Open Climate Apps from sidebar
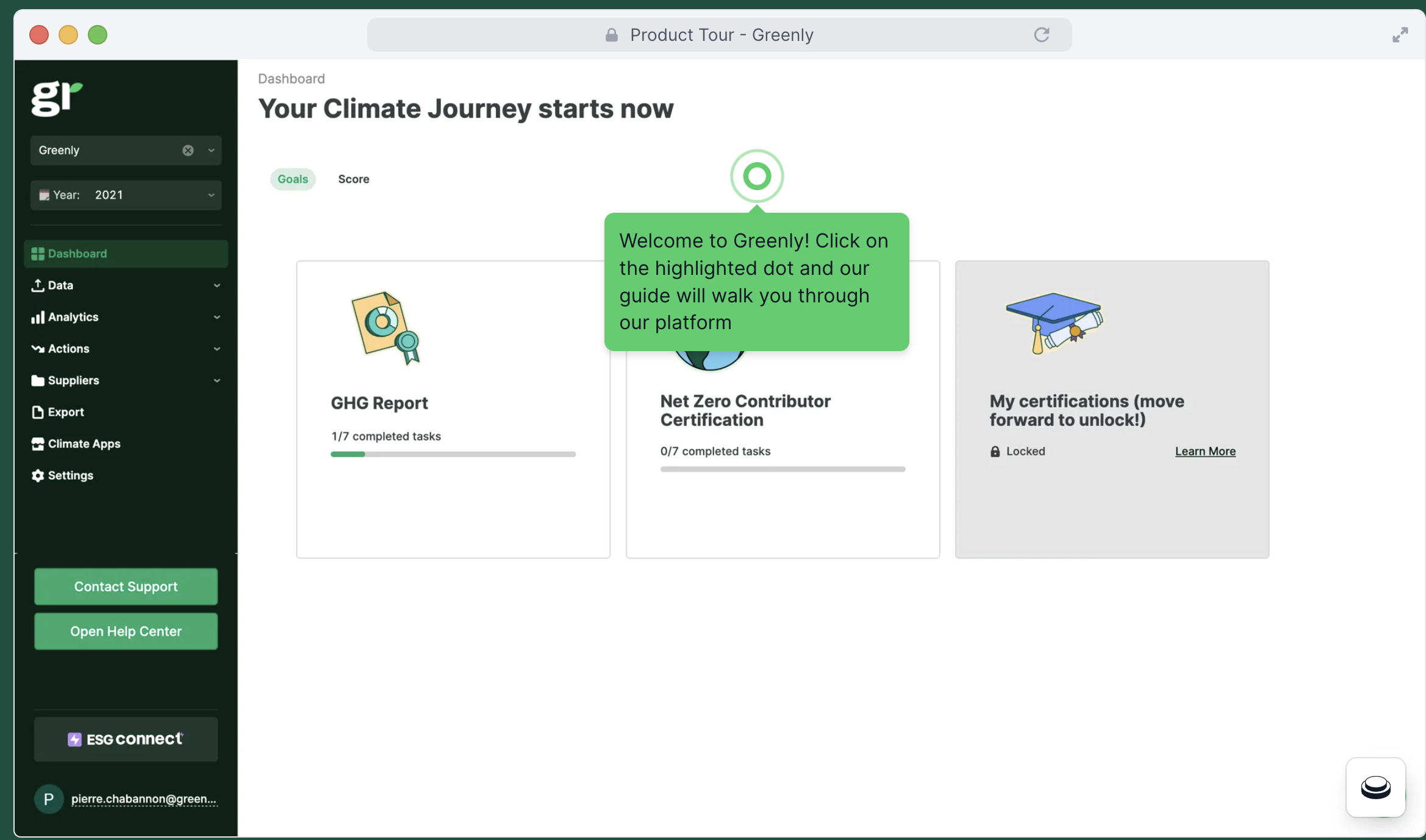Viewport: 1426px width, 840px height. click(x=84, y=444)
